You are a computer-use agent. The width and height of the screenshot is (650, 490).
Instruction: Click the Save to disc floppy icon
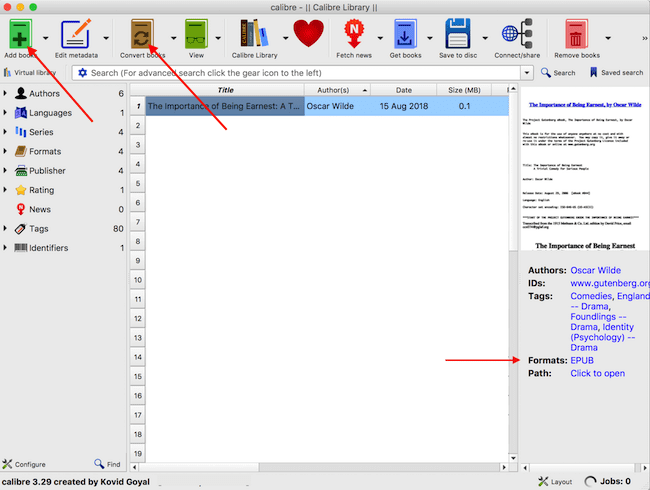458,34
